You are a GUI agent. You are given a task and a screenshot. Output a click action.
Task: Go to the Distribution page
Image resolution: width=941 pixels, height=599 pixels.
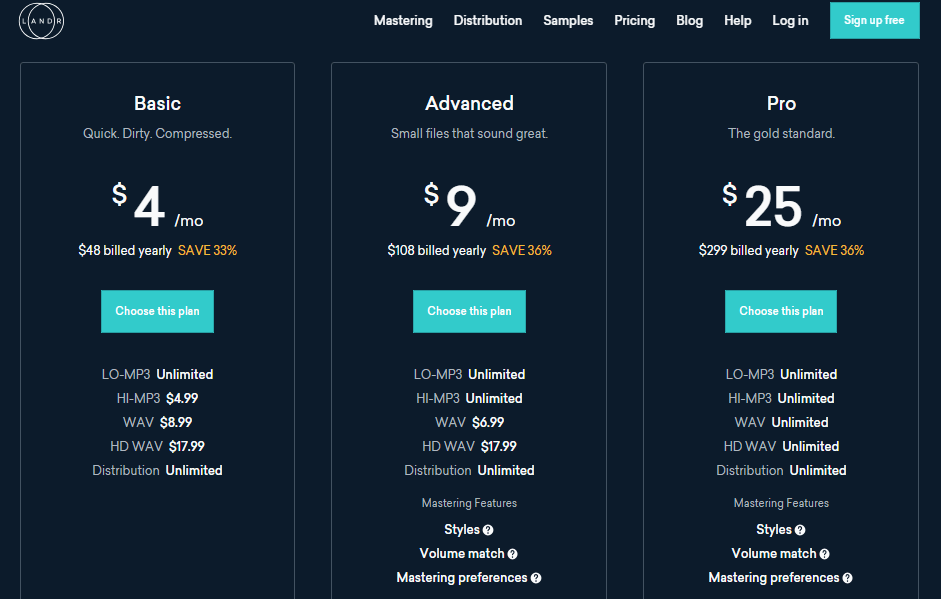487,20
